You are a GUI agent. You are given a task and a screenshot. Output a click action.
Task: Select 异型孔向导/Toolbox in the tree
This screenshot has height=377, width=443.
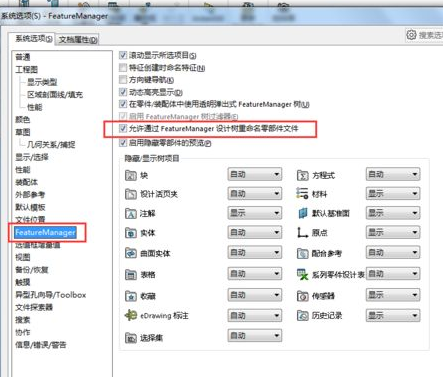(51, 295)
